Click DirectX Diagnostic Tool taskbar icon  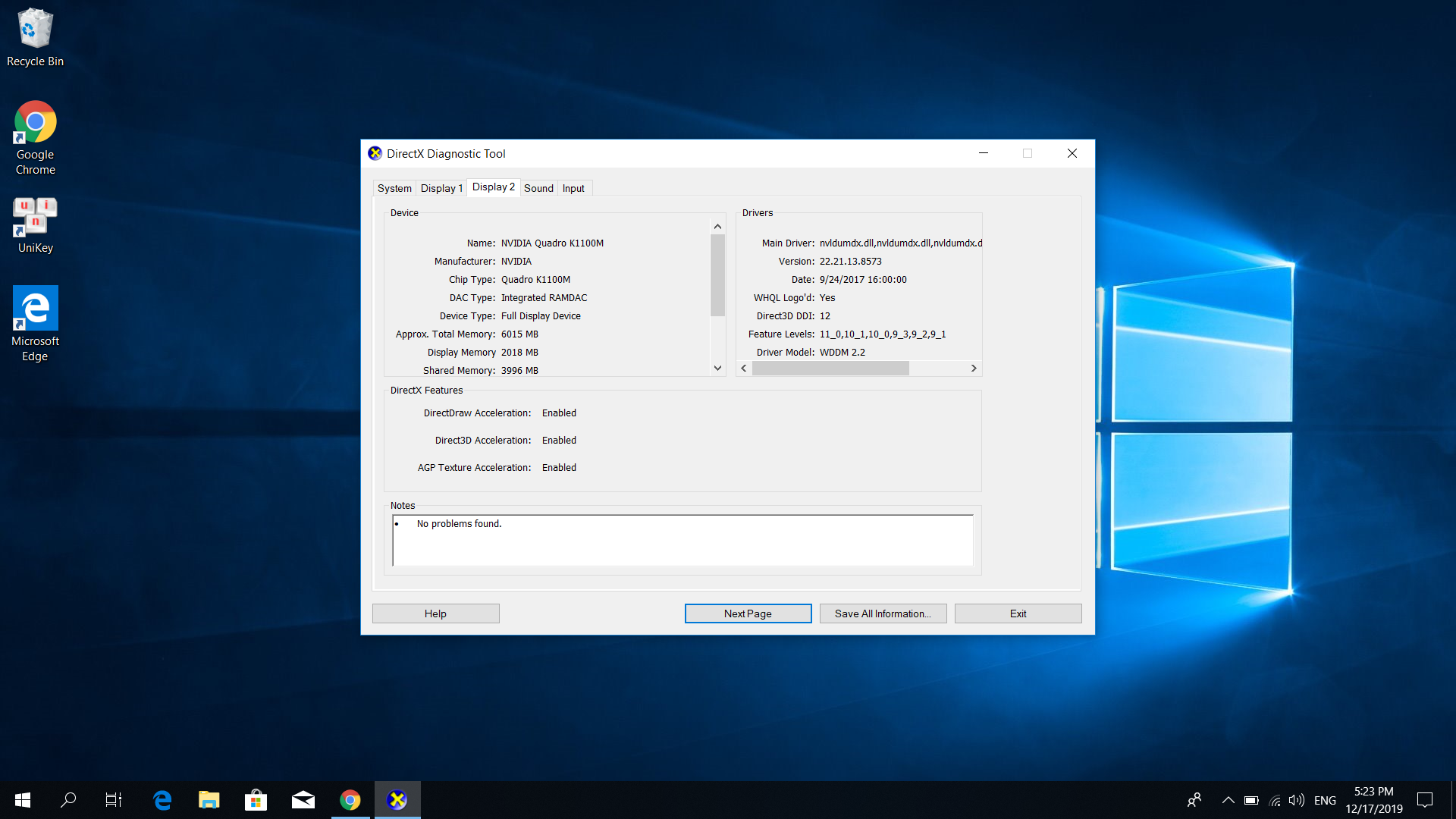click(397, 800)
